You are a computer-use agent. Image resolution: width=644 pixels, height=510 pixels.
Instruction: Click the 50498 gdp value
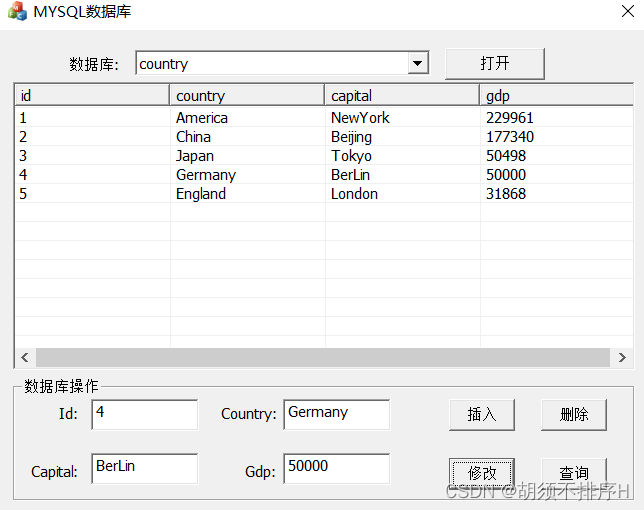[x=506, y=156]
